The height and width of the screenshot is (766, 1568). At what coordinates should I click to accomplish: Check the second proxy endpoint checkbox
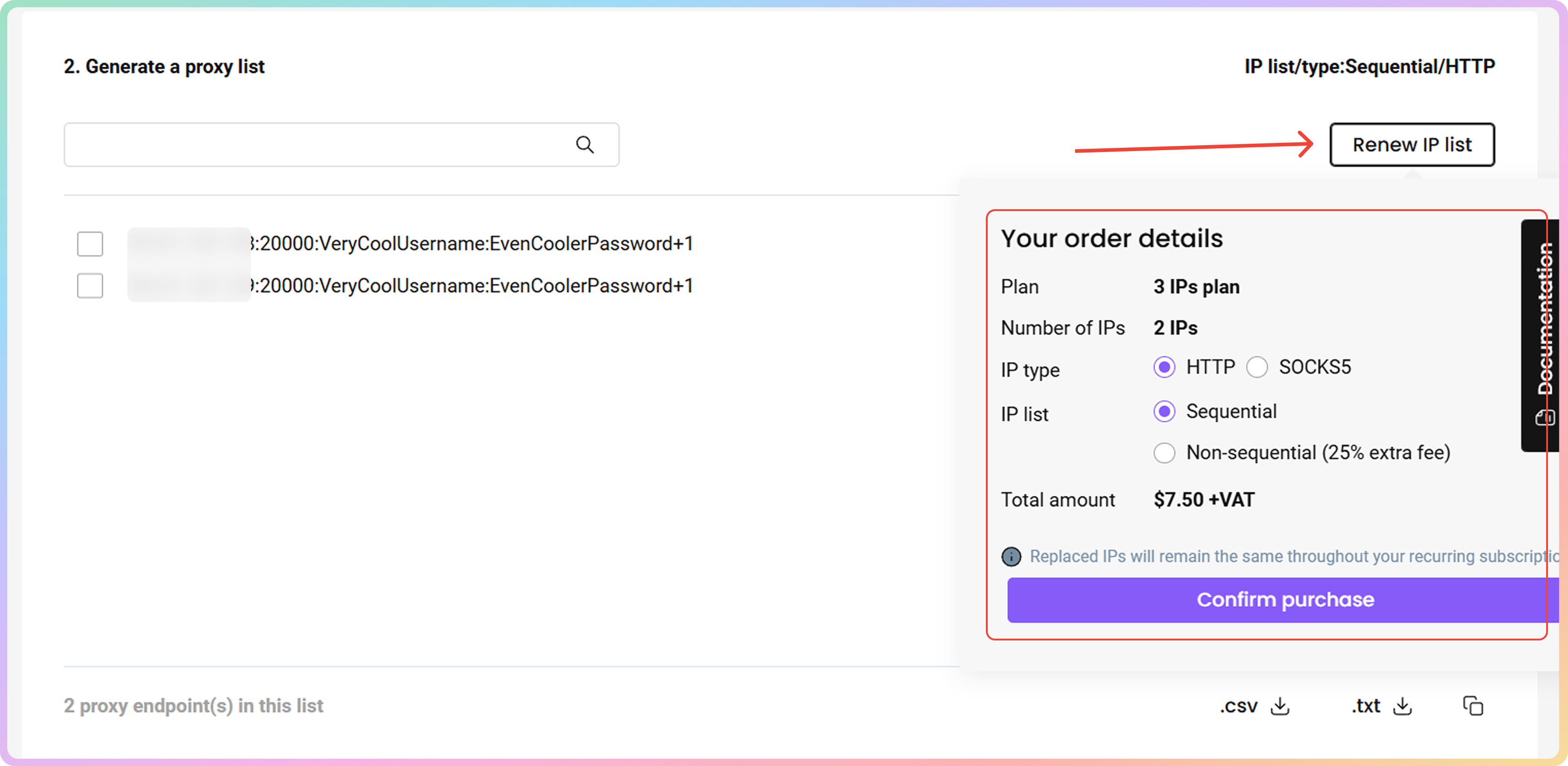[90, 286]
